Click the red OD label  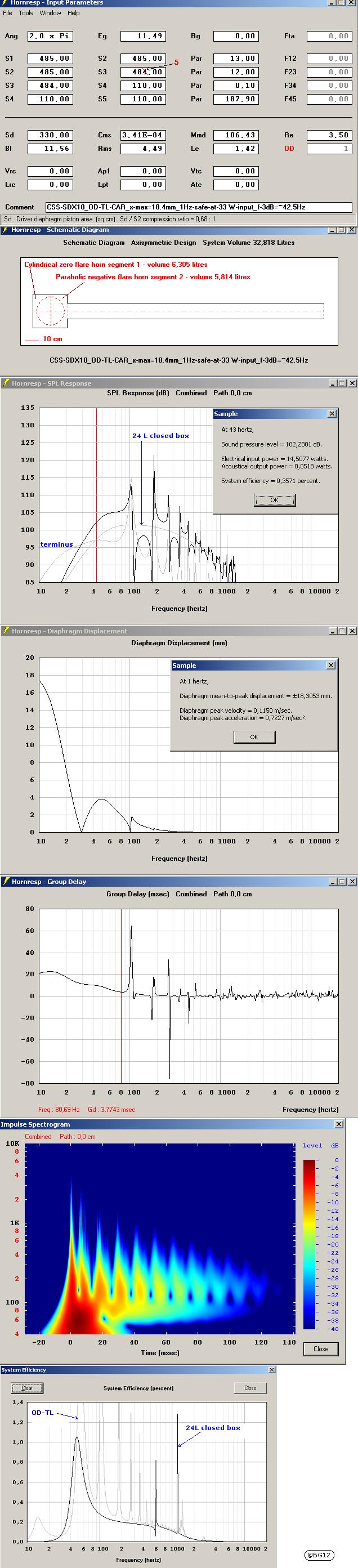[x=289, y=149]
